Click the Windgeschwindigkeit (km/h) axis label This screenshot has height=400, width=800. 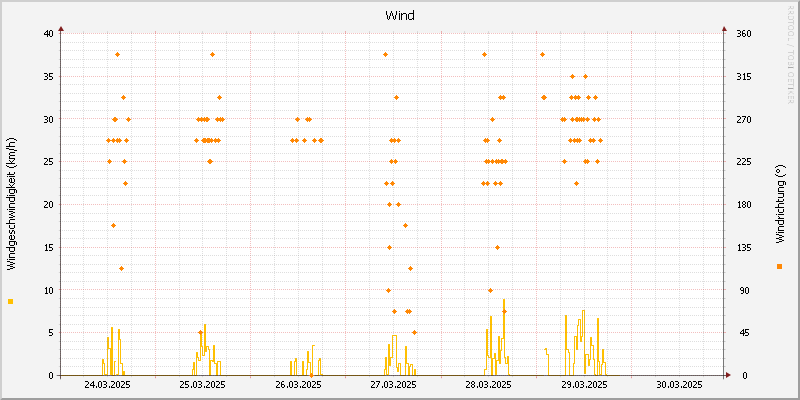[x=12, y=204]
